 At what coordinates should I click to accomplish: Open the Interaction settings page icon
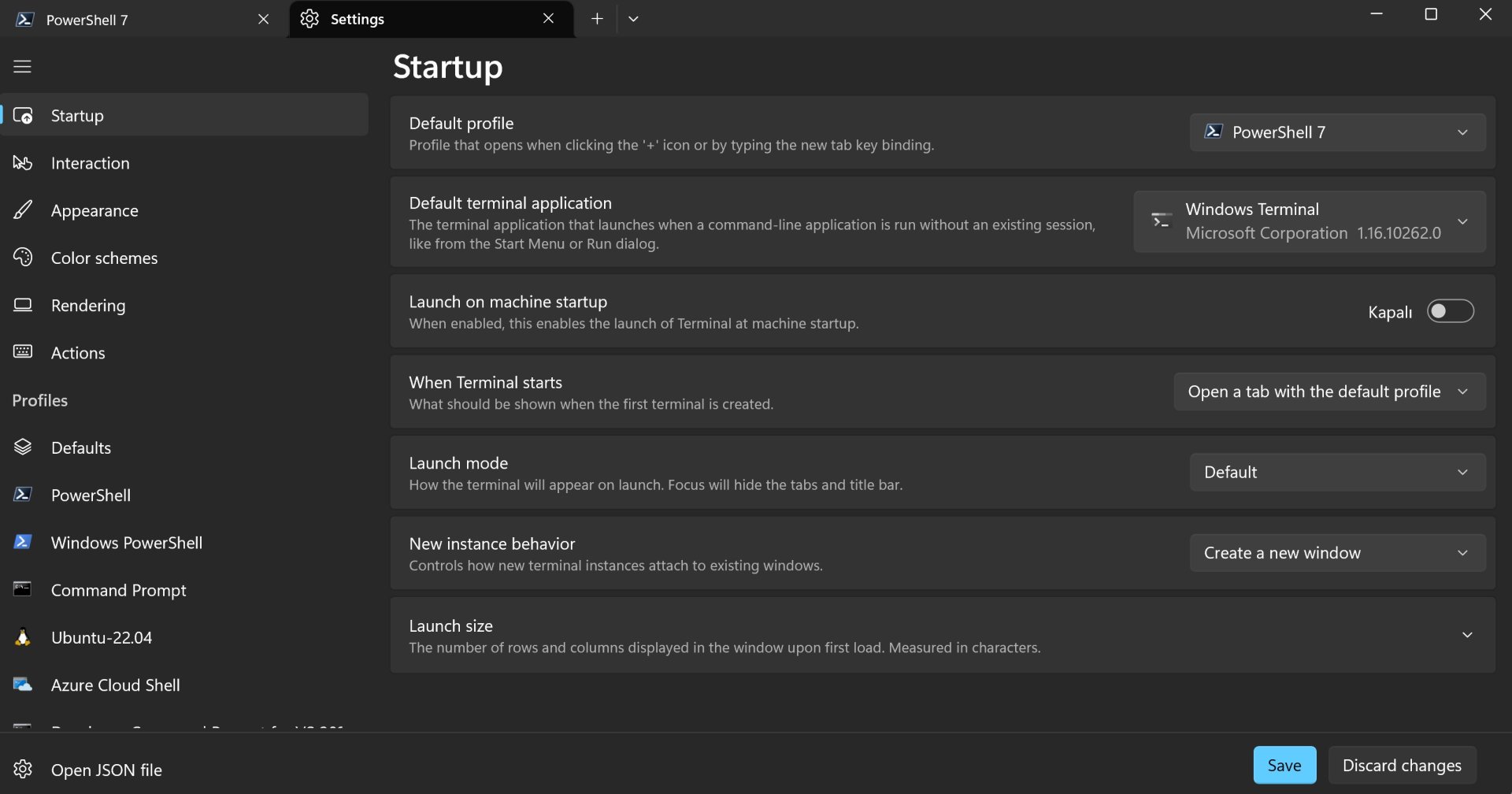pyautogui.click(x=23, y=163)
